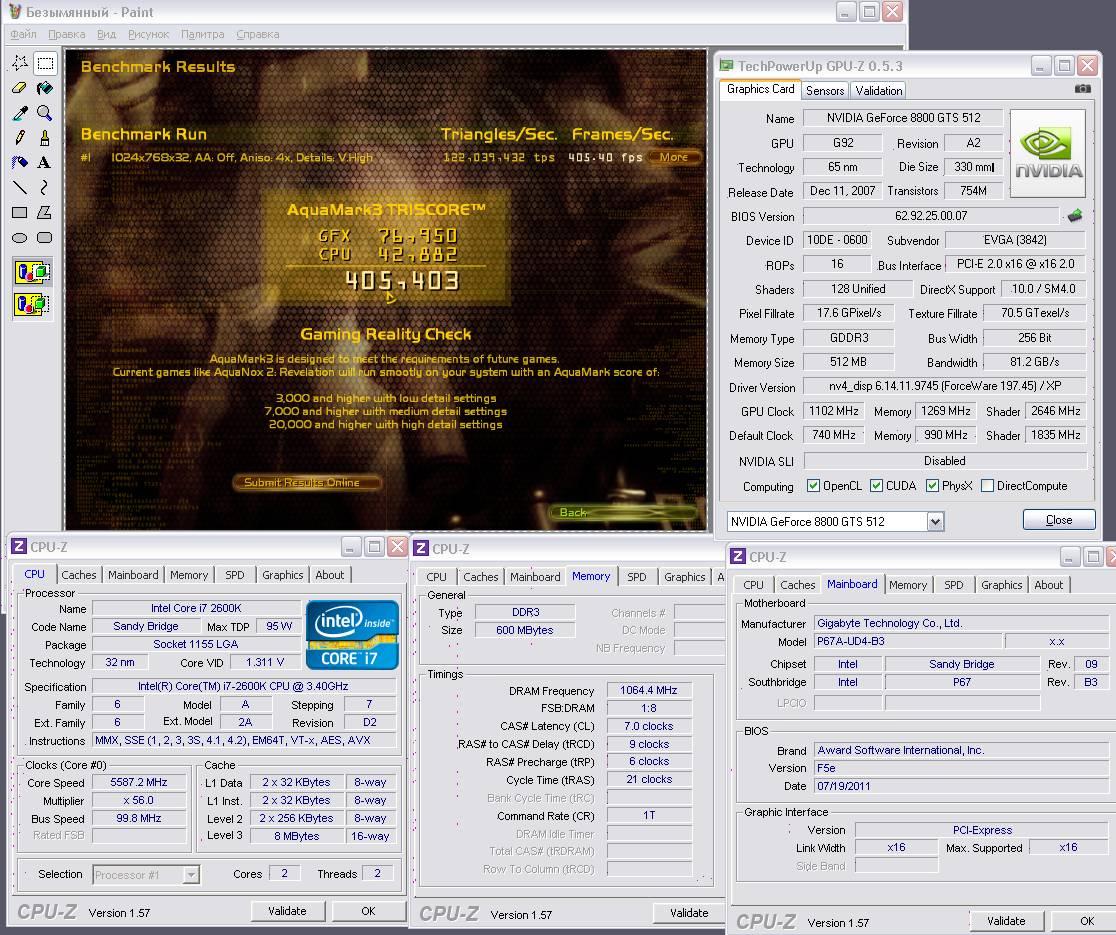Click the GPU Clock value 1102 MHz

(833, 411)
